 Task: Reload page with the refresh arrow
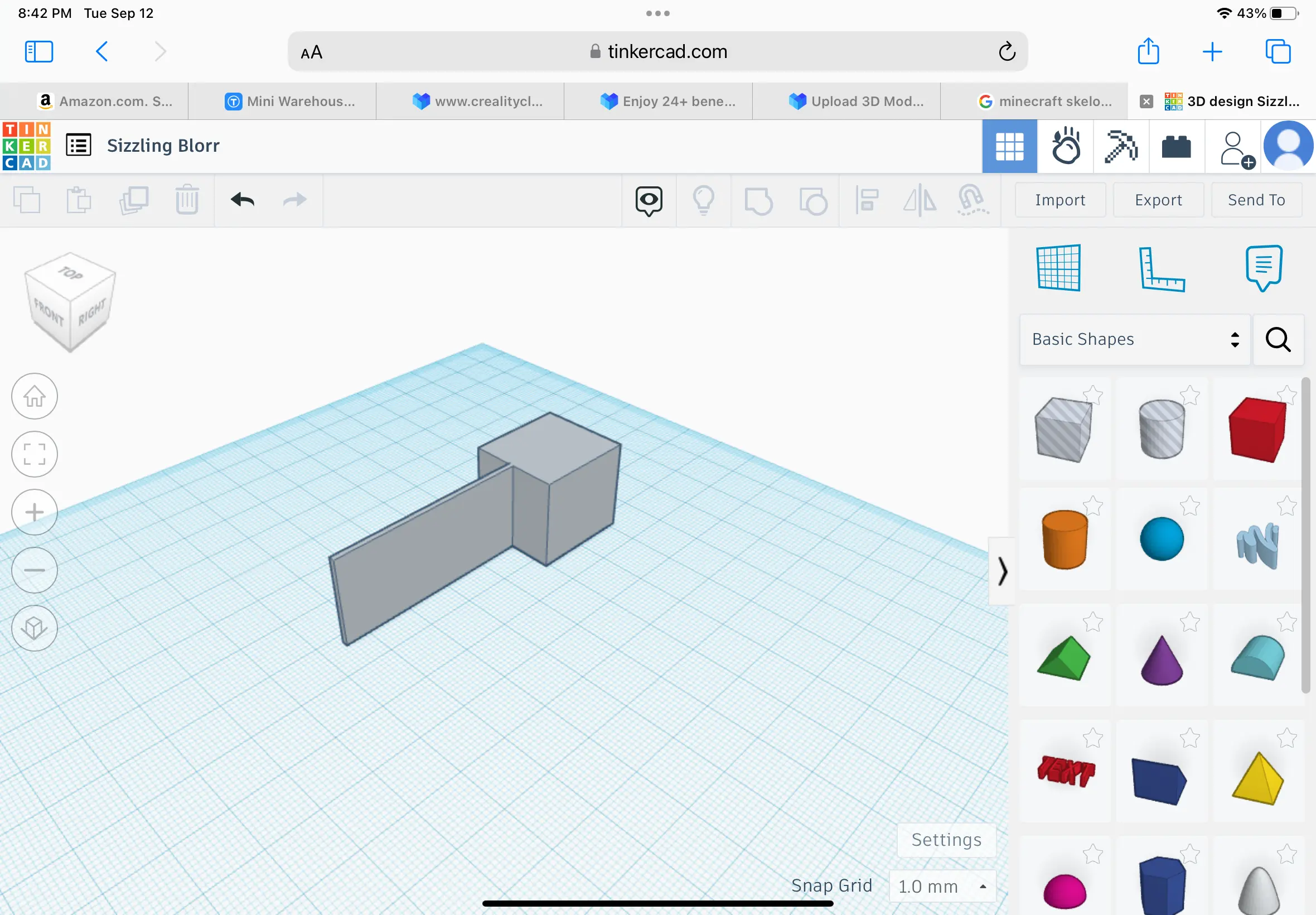1007,51
